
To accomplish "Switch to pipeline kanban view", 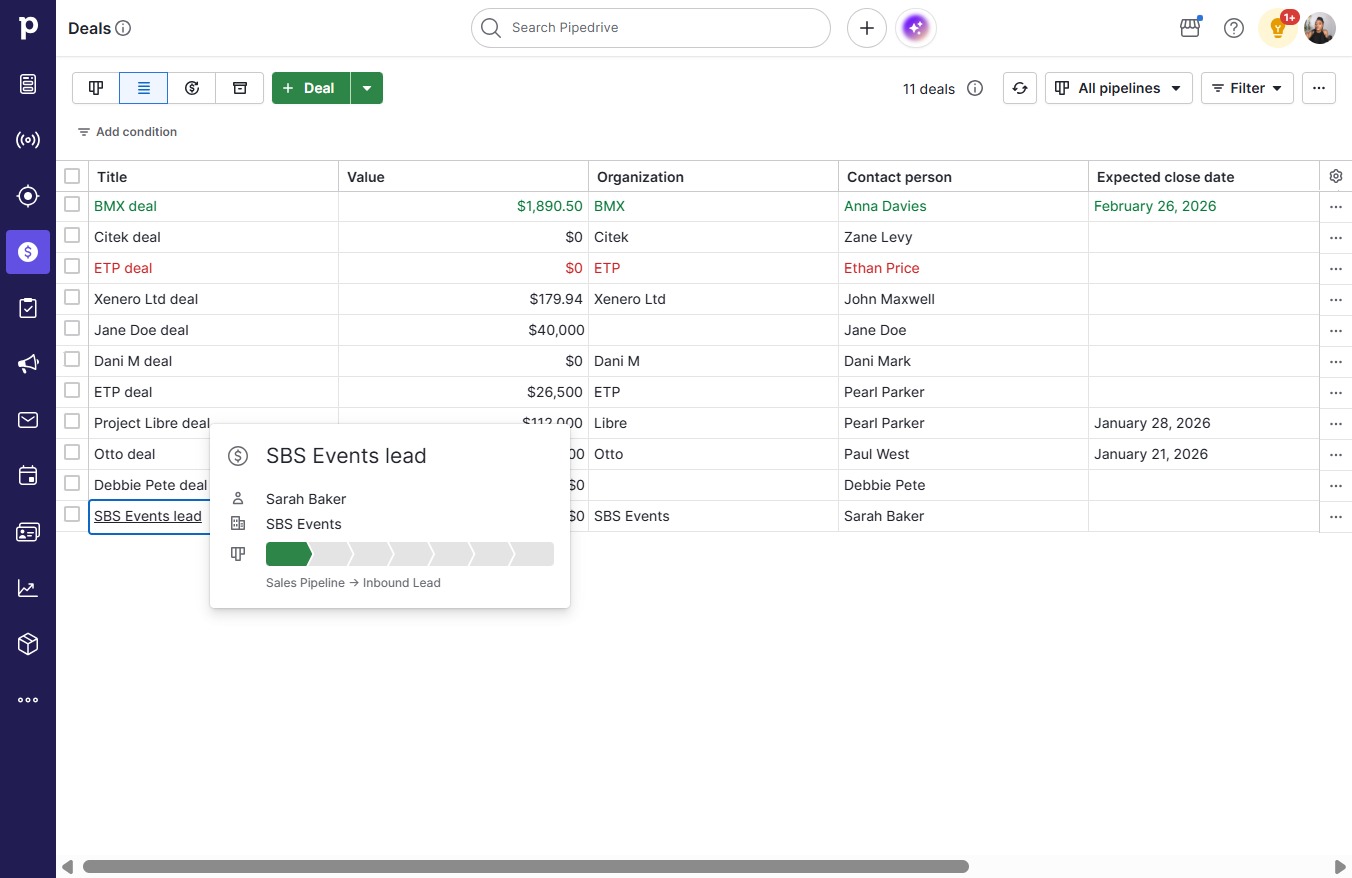I will [x=96, y=88].
